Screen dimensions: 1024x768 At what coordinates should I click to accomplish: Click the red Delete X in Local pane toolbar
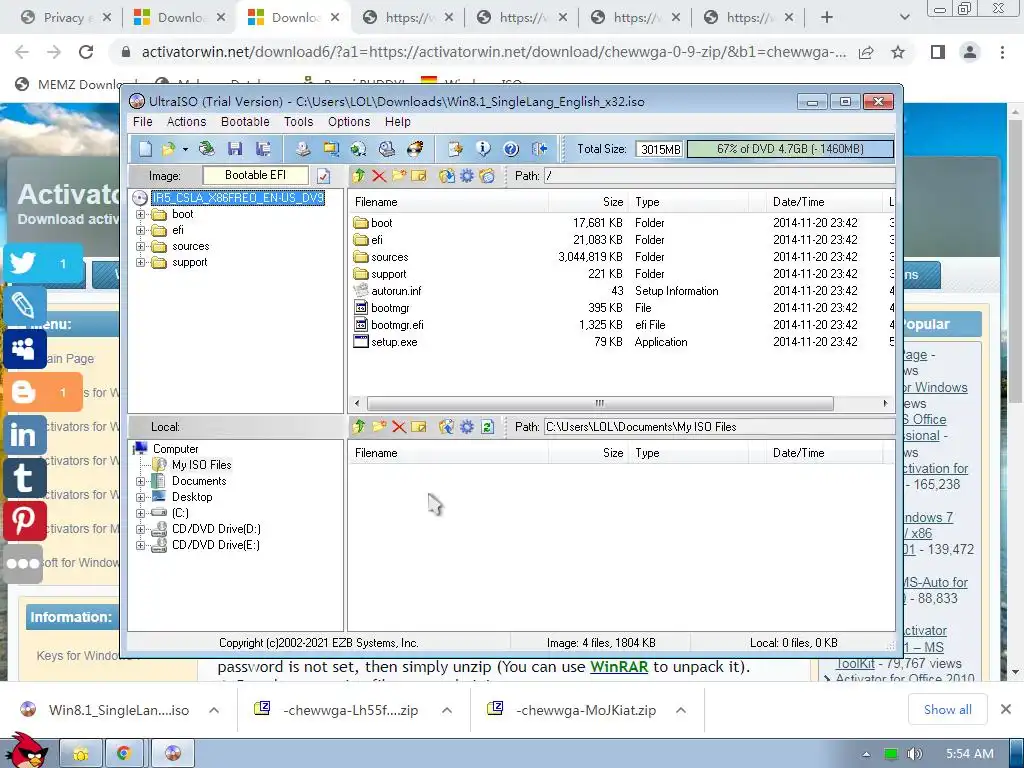click(399, 427)
